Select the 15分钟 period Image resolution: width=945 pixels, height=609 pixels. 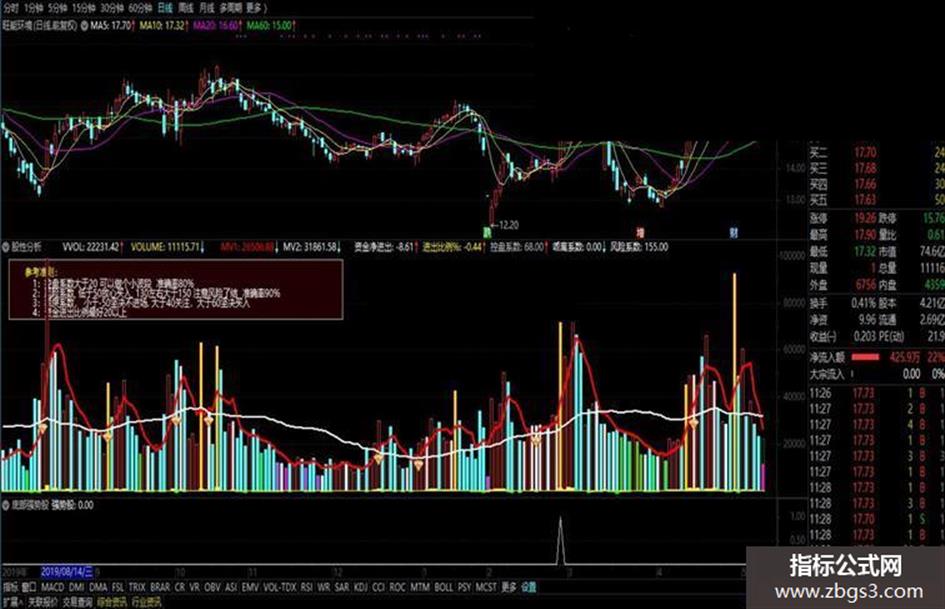click(84, 8)
